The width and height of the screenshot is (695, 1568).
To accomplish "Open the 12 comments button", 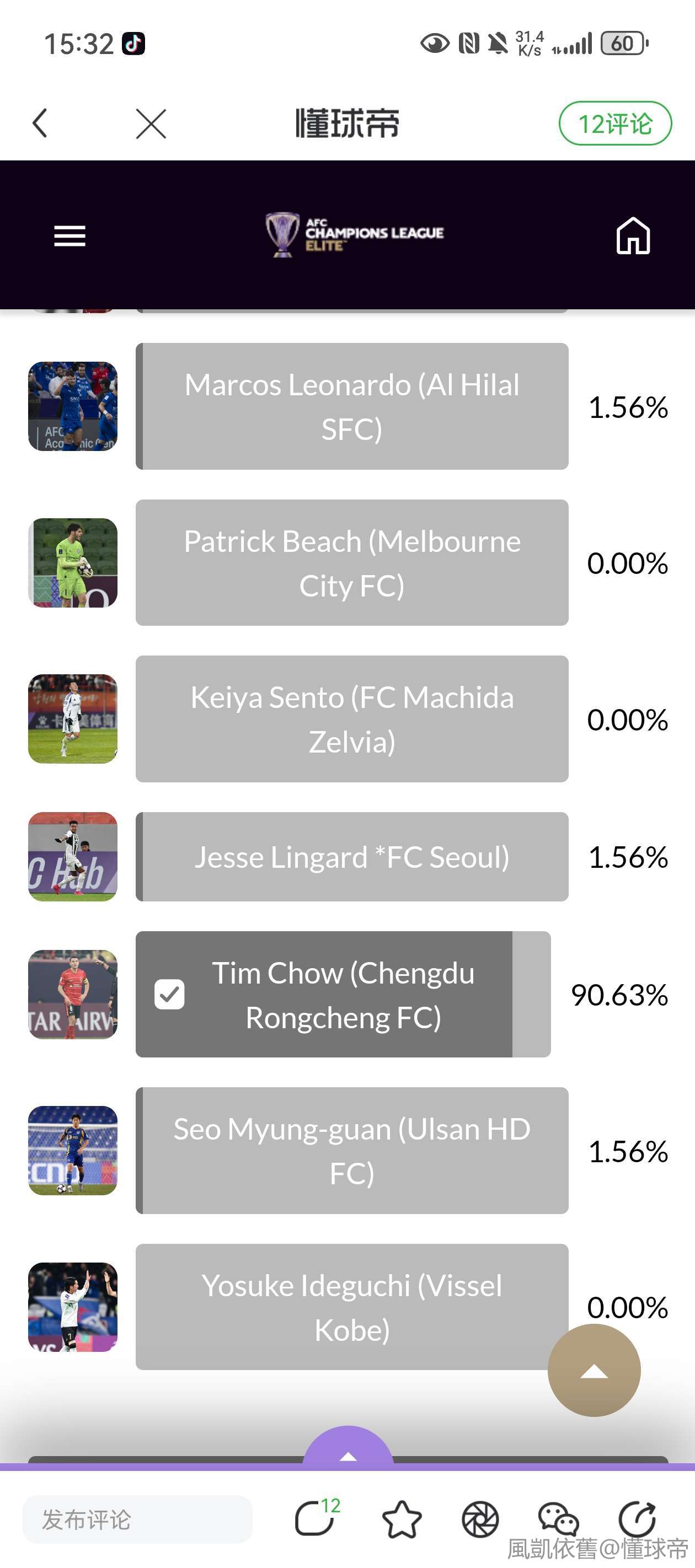I will coord(614,123).
